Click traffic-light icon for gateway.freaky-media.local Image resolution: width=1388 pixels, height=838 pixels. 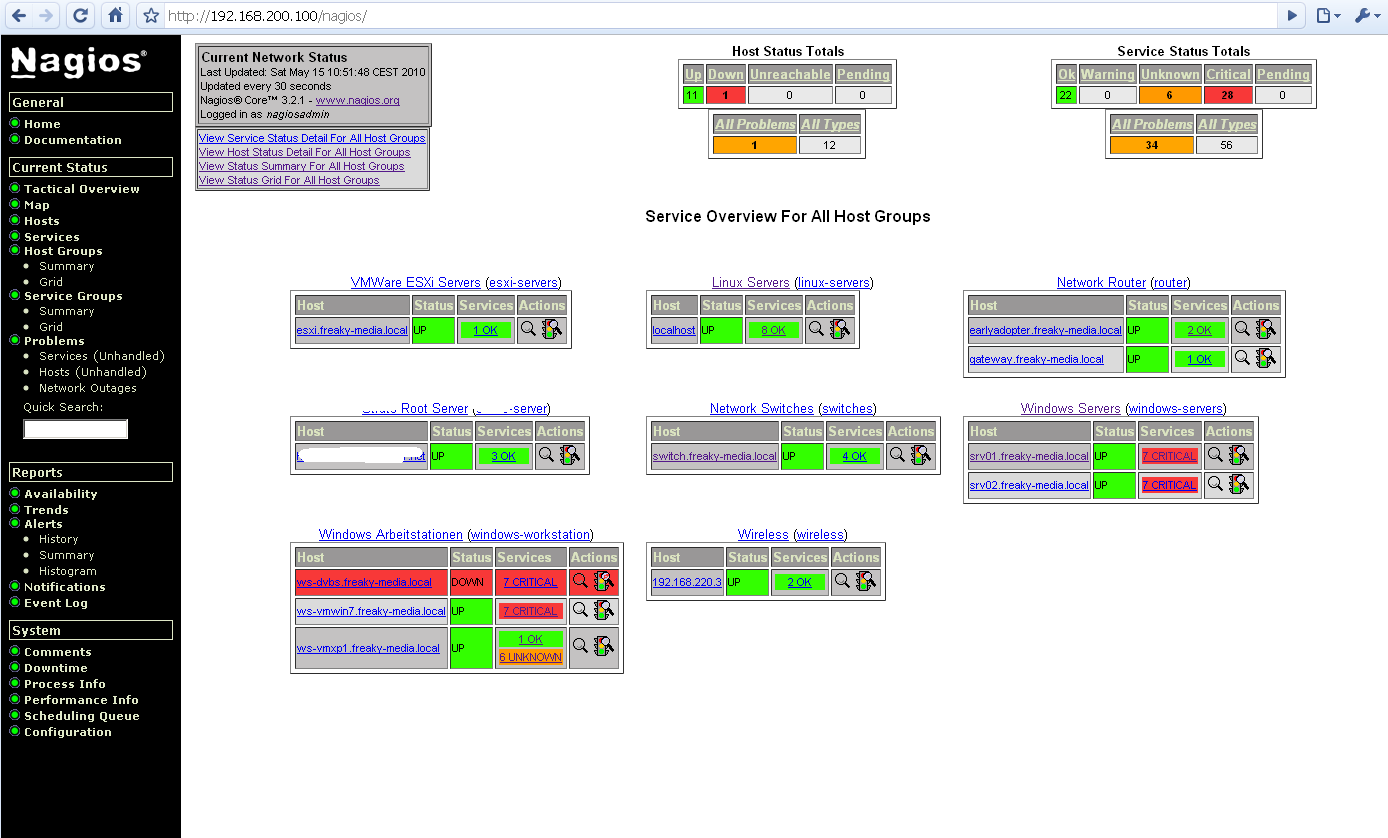tap(1267, 359)
